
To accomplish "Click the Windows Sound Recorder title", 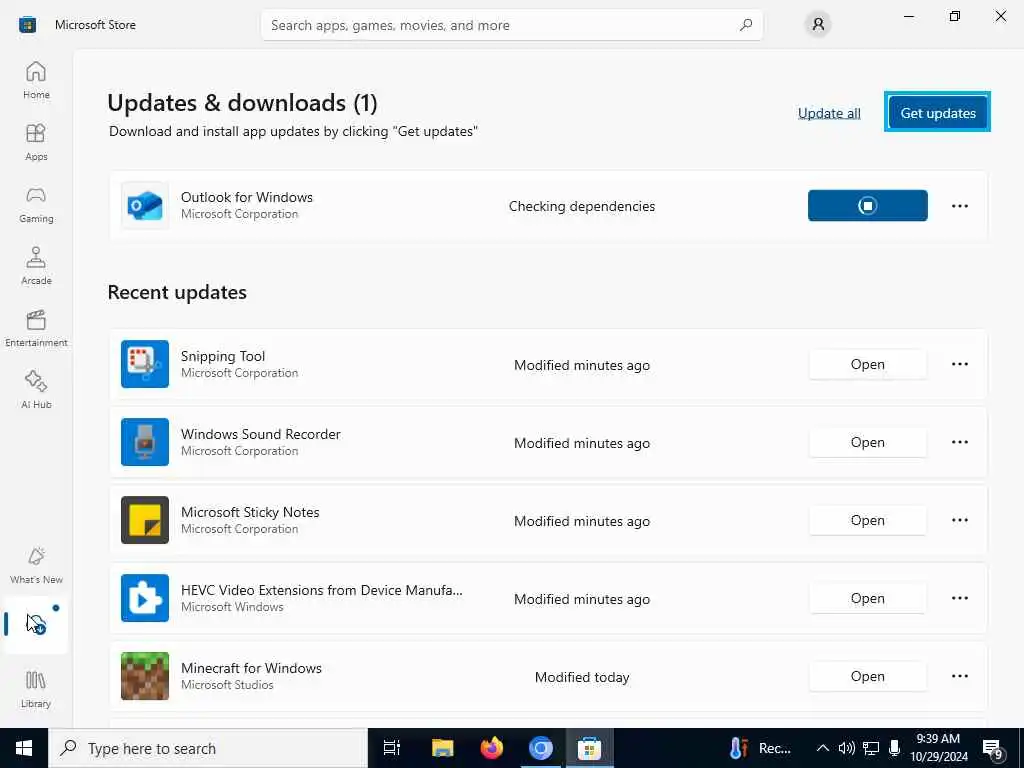I will coord(261,434).
